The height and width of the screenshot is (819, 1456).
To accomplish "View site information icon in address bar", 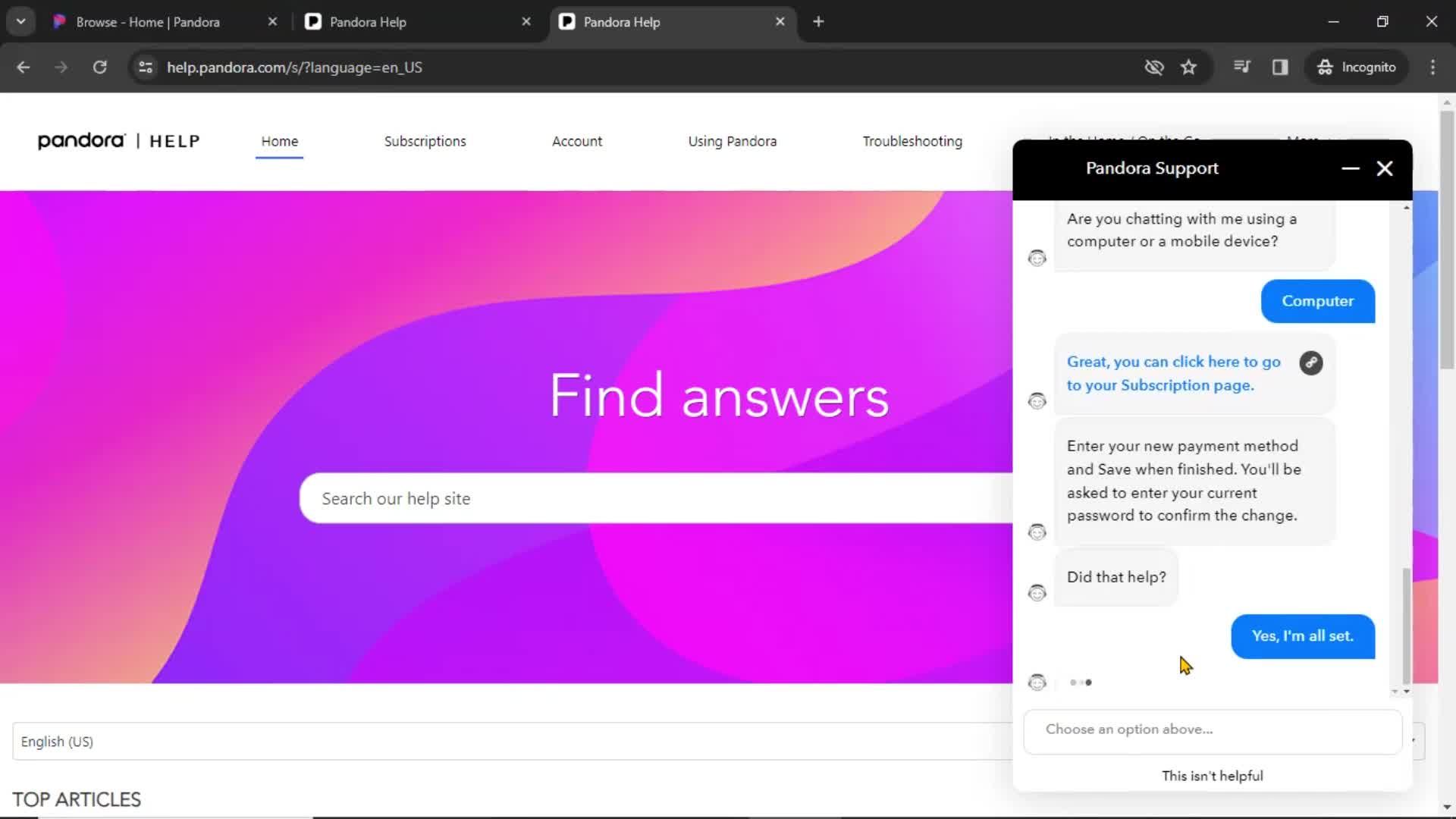I will (x=146, y=67).
